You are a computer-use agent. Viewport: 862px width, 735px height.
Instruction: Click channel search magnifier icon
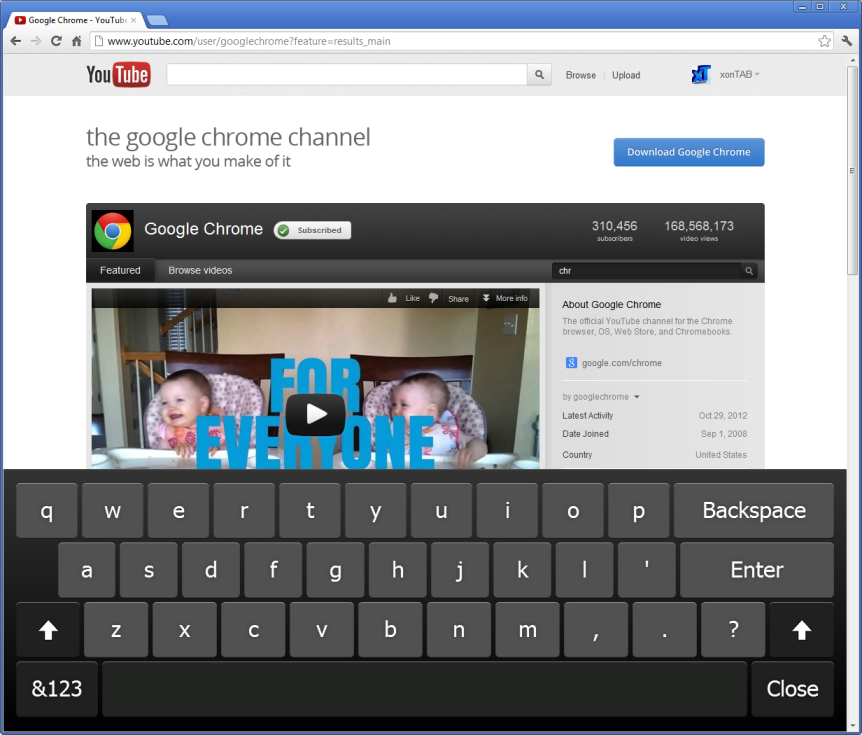(x=749, y=270)
